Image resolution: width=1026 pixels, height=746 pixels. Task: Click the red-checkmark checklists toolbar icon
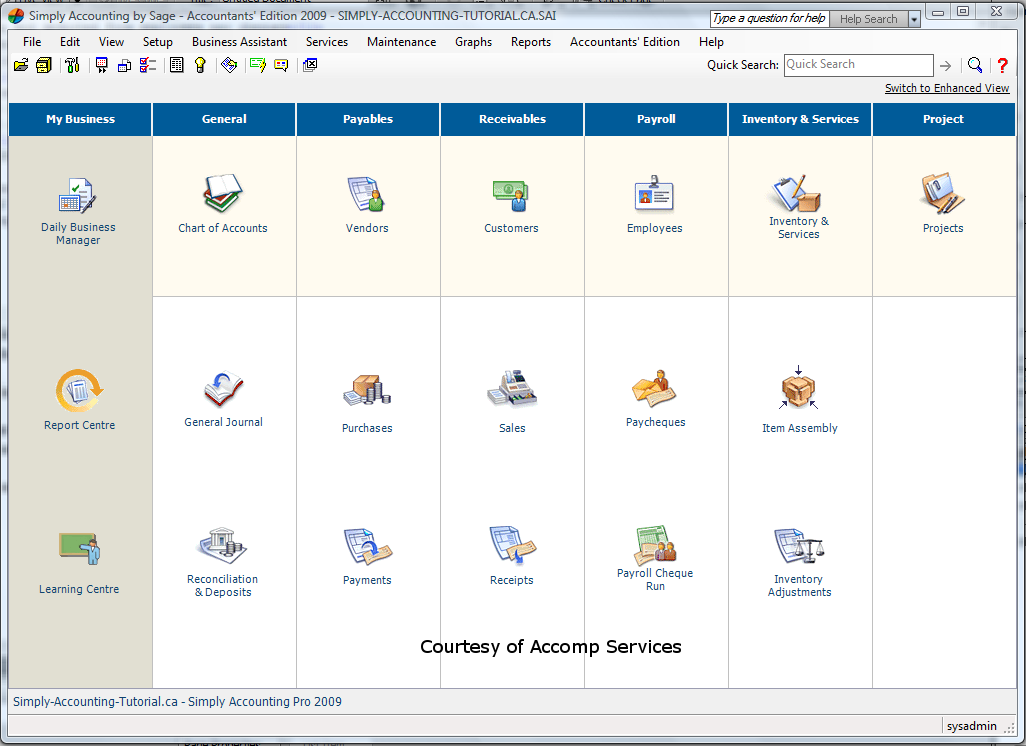(x=148, y=65)
